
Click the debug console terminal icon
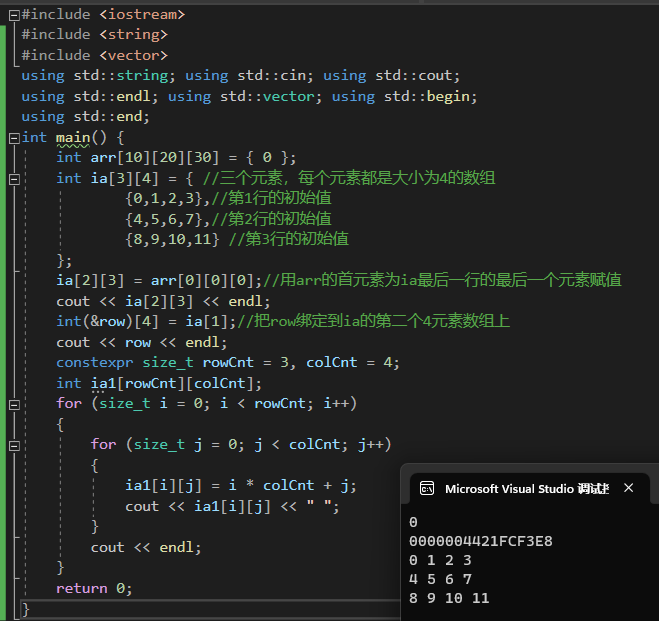click(425, 489)
